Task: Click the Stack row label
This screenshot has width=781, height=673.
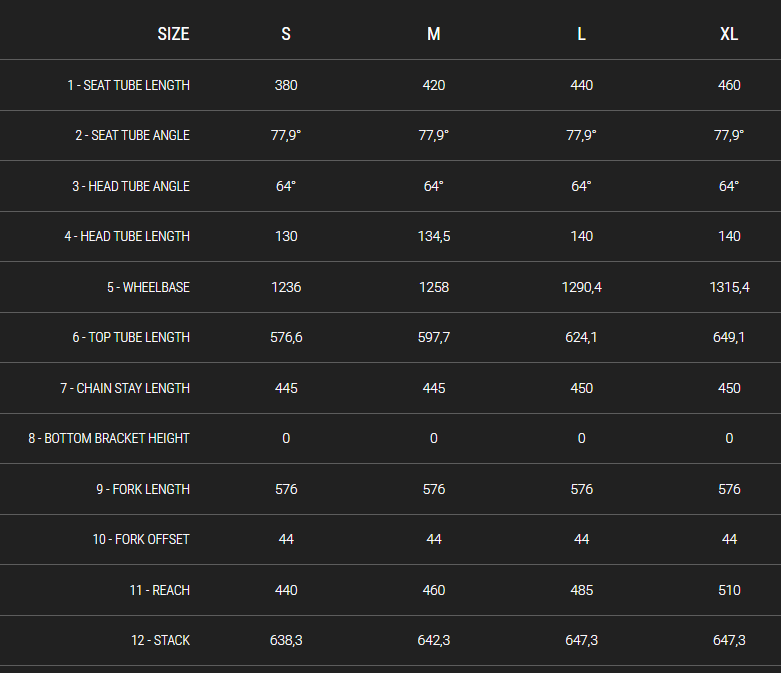Action: [160, 640]
